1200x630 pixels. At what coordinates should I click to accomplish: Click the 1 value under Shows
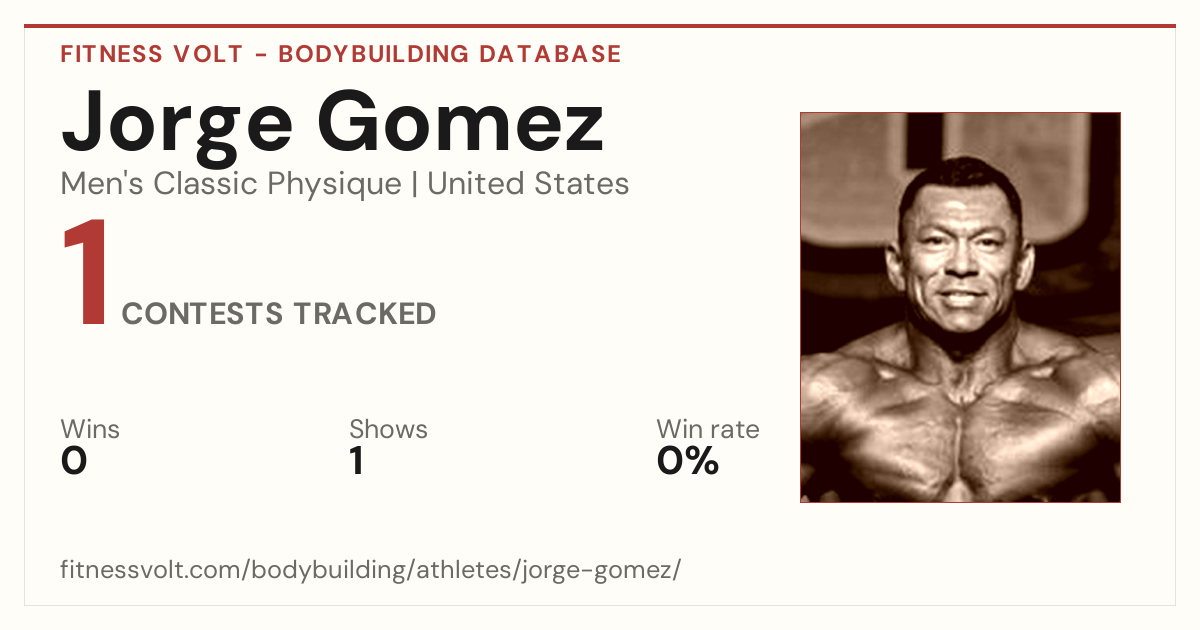pos(357,461)
